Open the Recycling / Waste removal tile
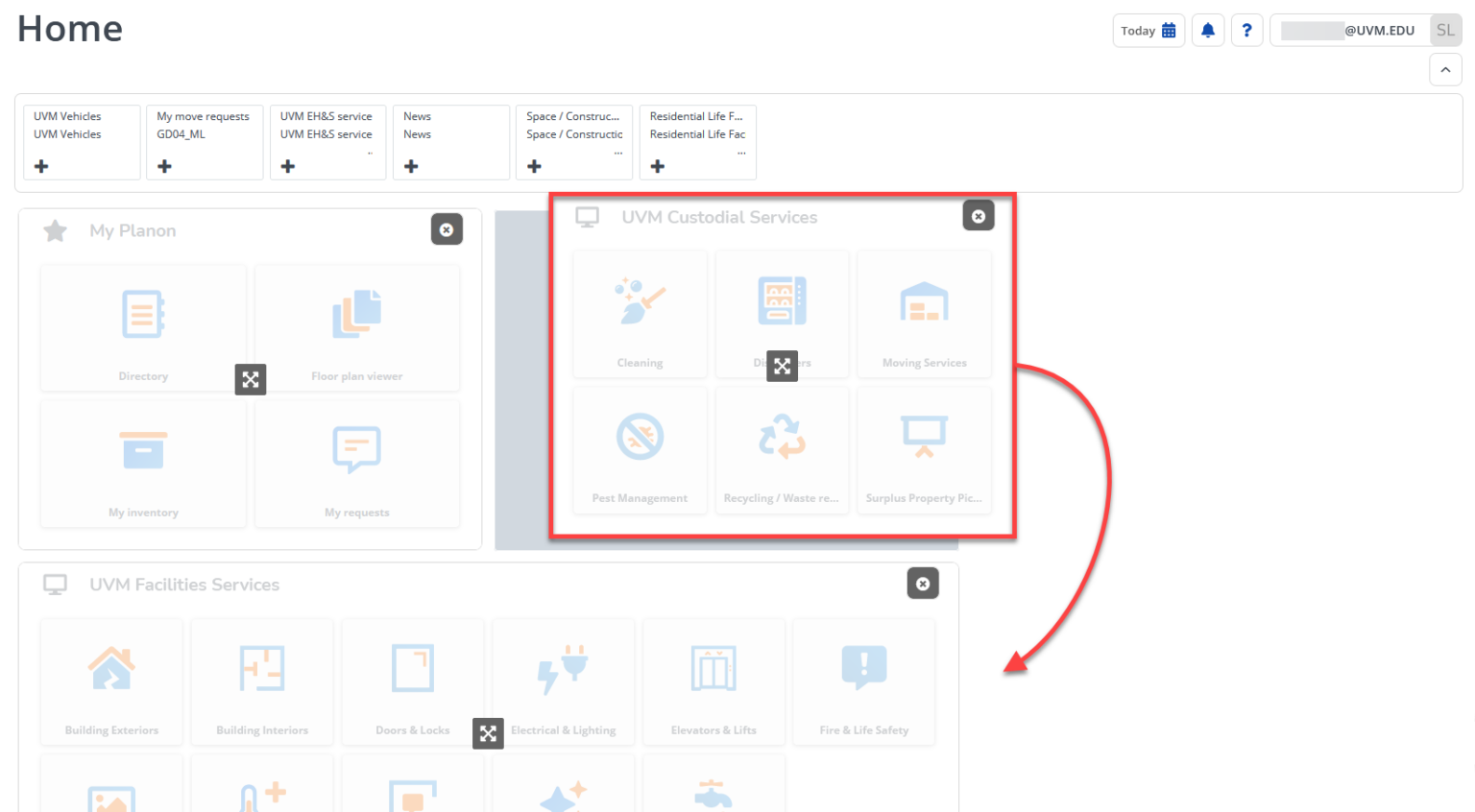Screen dimensions: 1475x812 (782, 449)
